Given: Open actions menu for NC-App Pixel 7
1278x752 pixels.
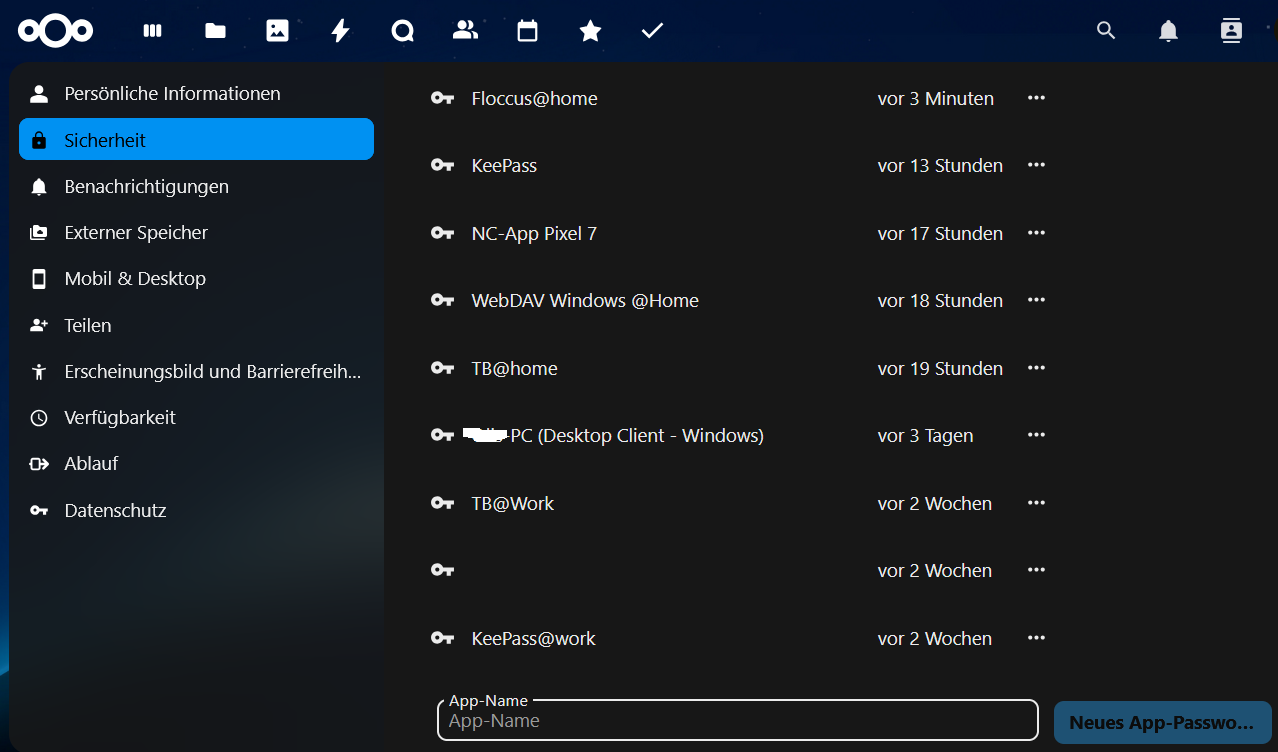Looking at the screenshot, I should click(x=1036, y=233).
